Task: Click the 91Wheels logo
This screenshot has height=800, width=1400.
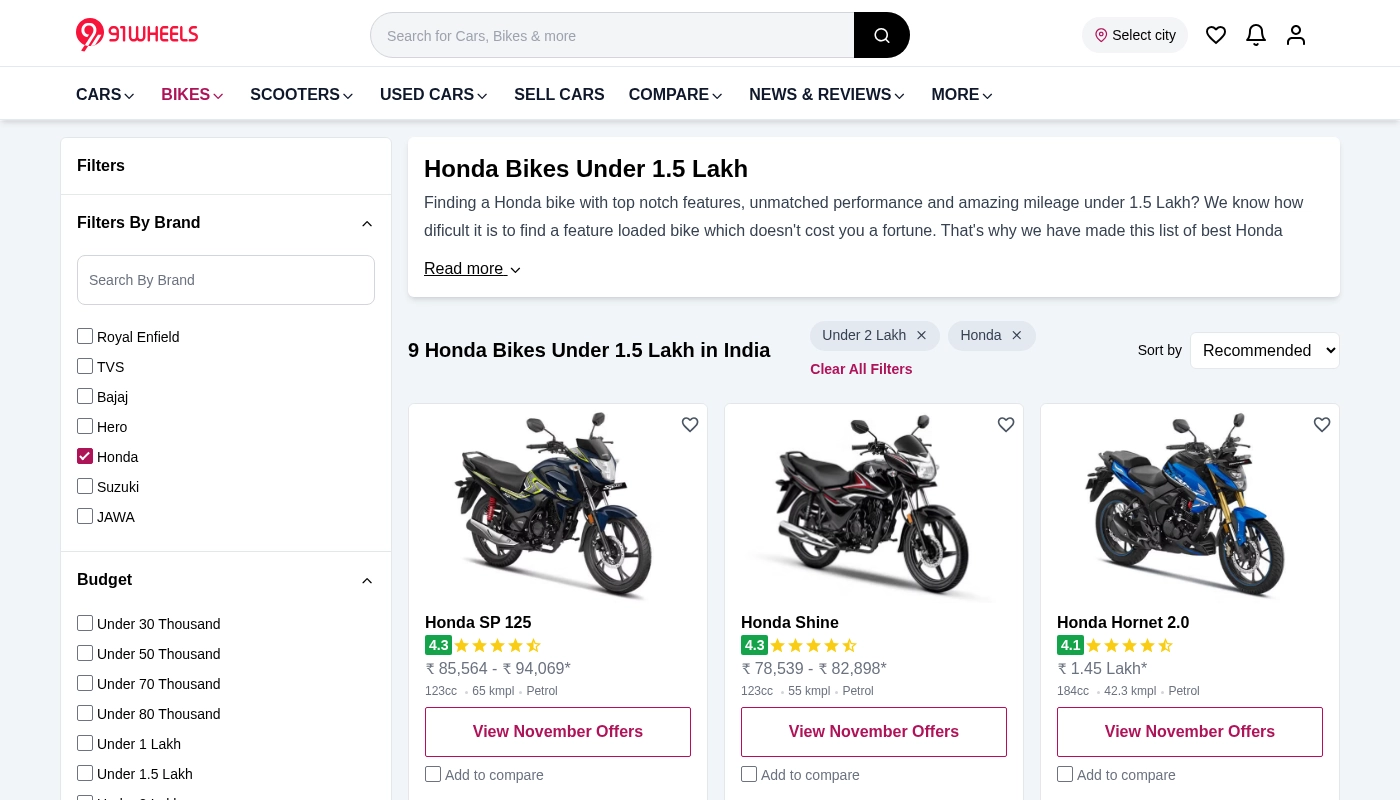Action: [x=137, y=34]
